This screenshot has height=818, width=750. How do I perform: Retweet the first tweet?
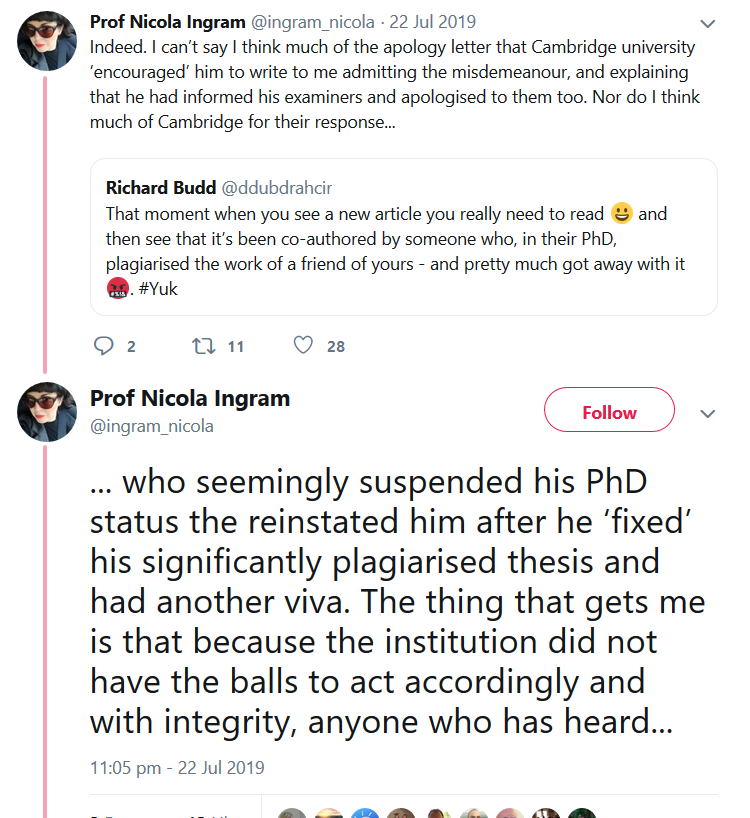tap(203, 346)
